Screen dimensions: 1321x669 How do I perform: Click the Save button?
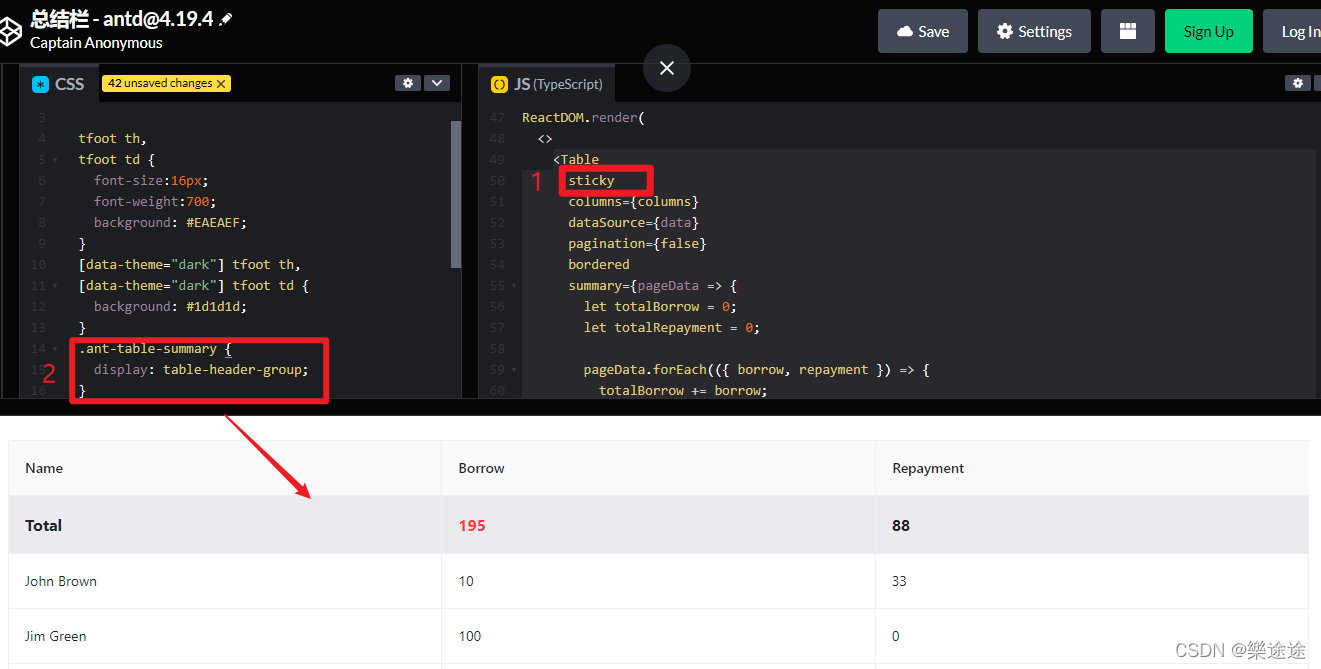coord(923,31)
